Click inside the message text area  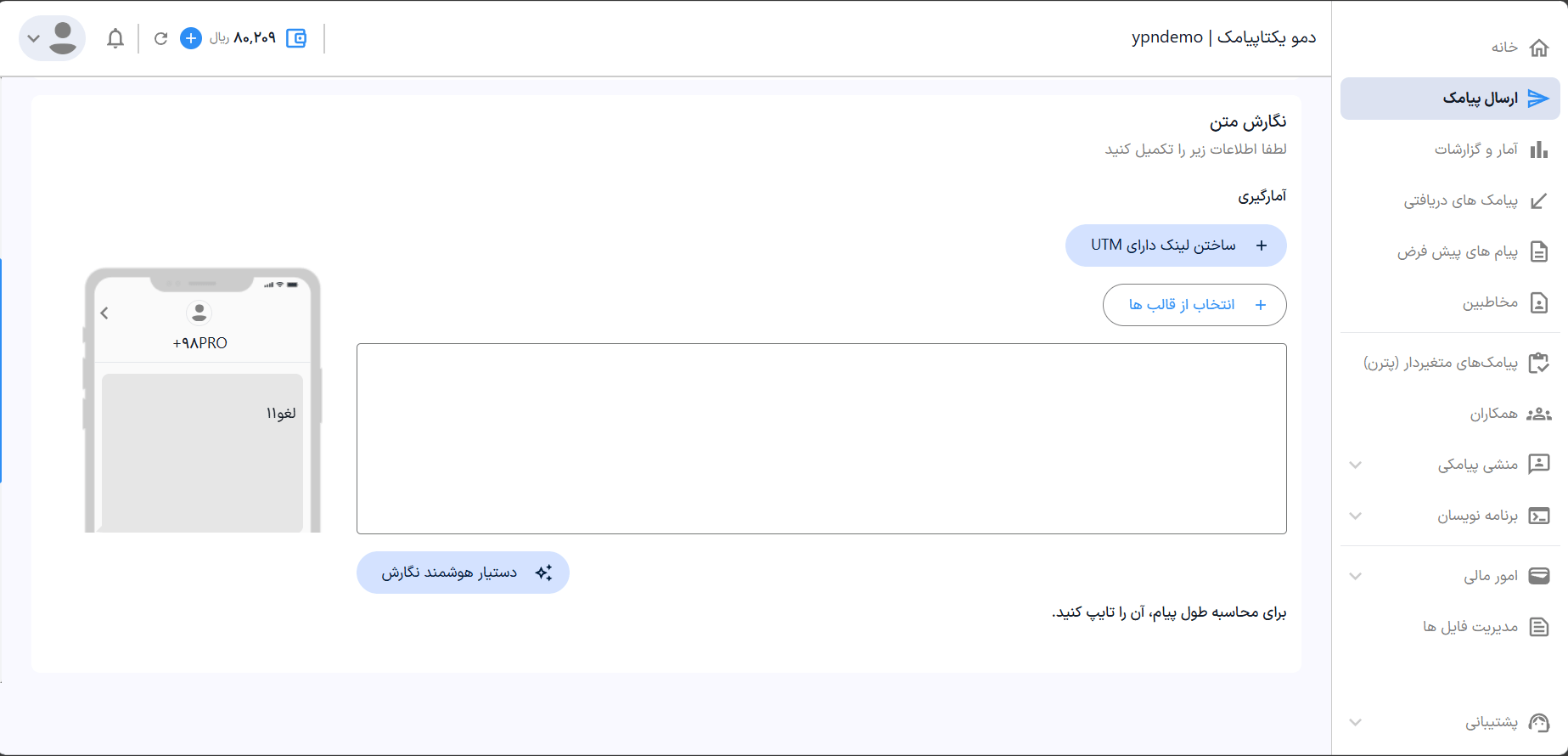pos(821,438)
